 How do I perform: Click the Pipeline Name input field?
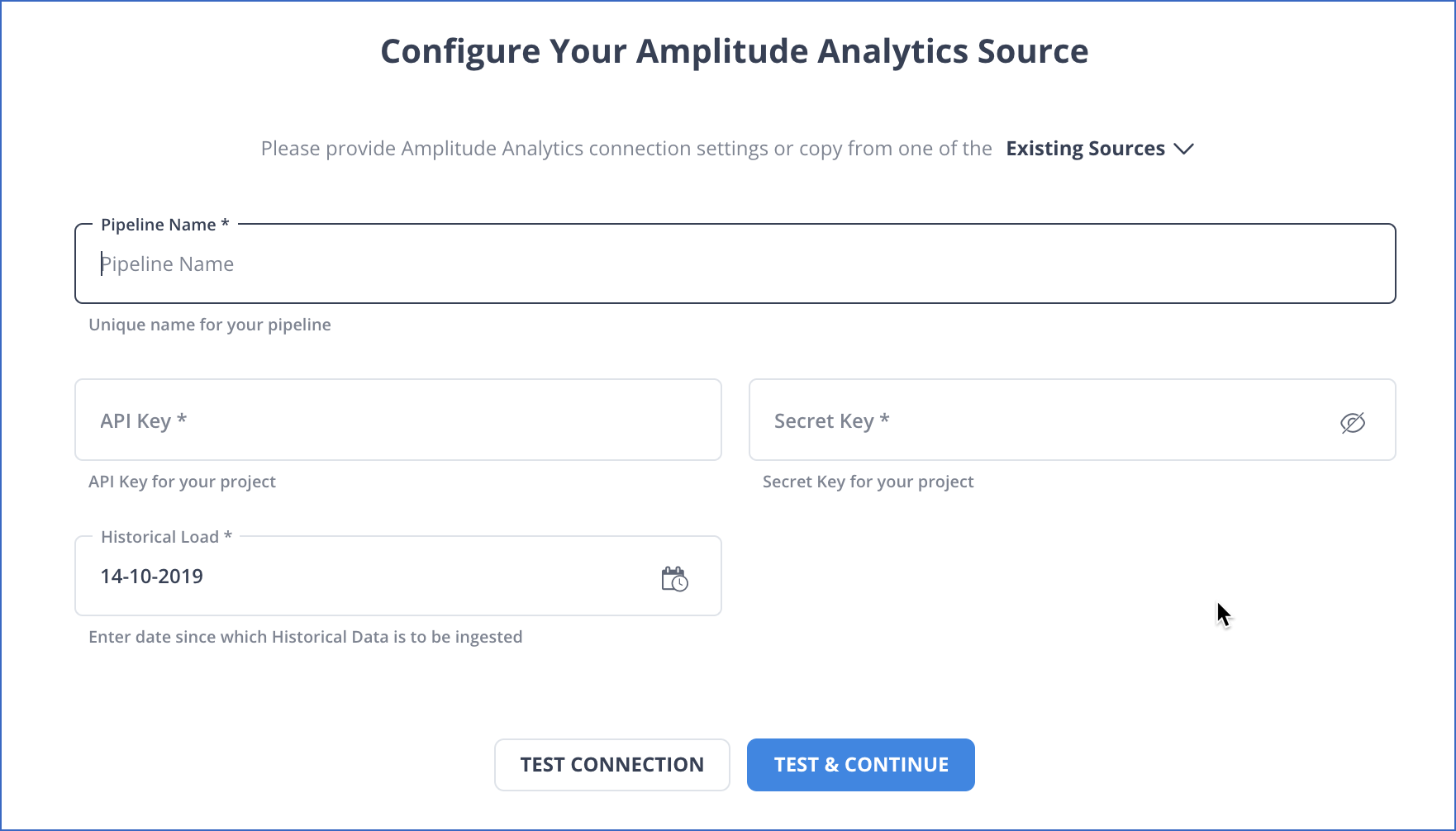(x=413, y=264)
